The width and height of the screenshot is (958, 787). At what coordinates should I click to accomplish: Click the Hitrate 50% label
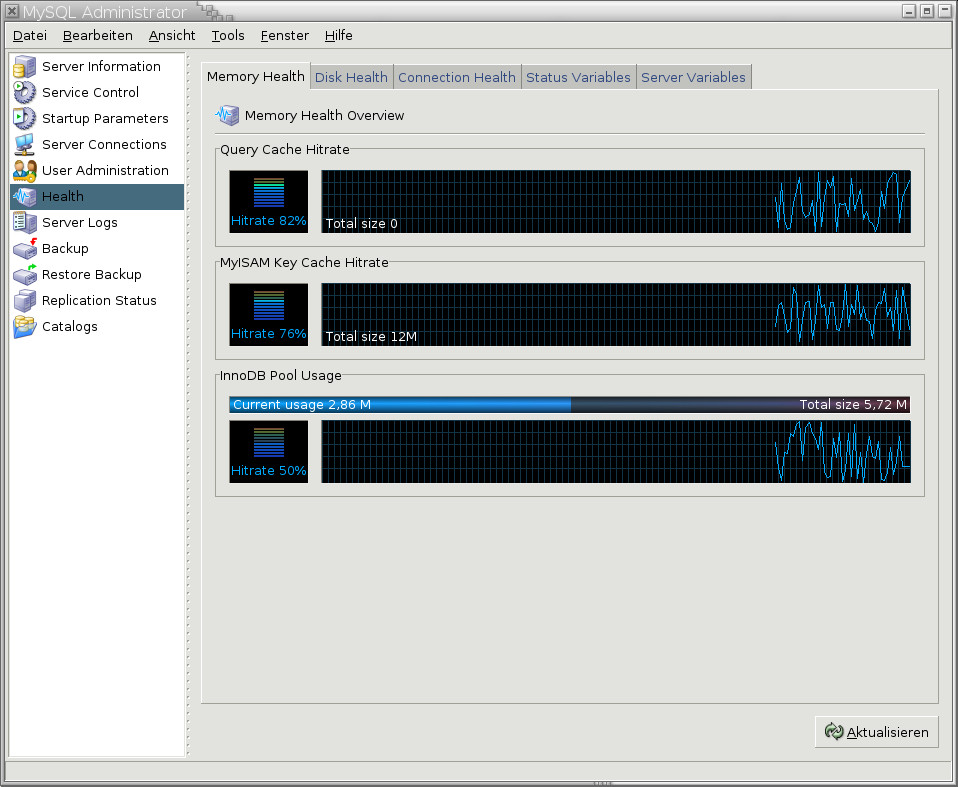(269, 470)
